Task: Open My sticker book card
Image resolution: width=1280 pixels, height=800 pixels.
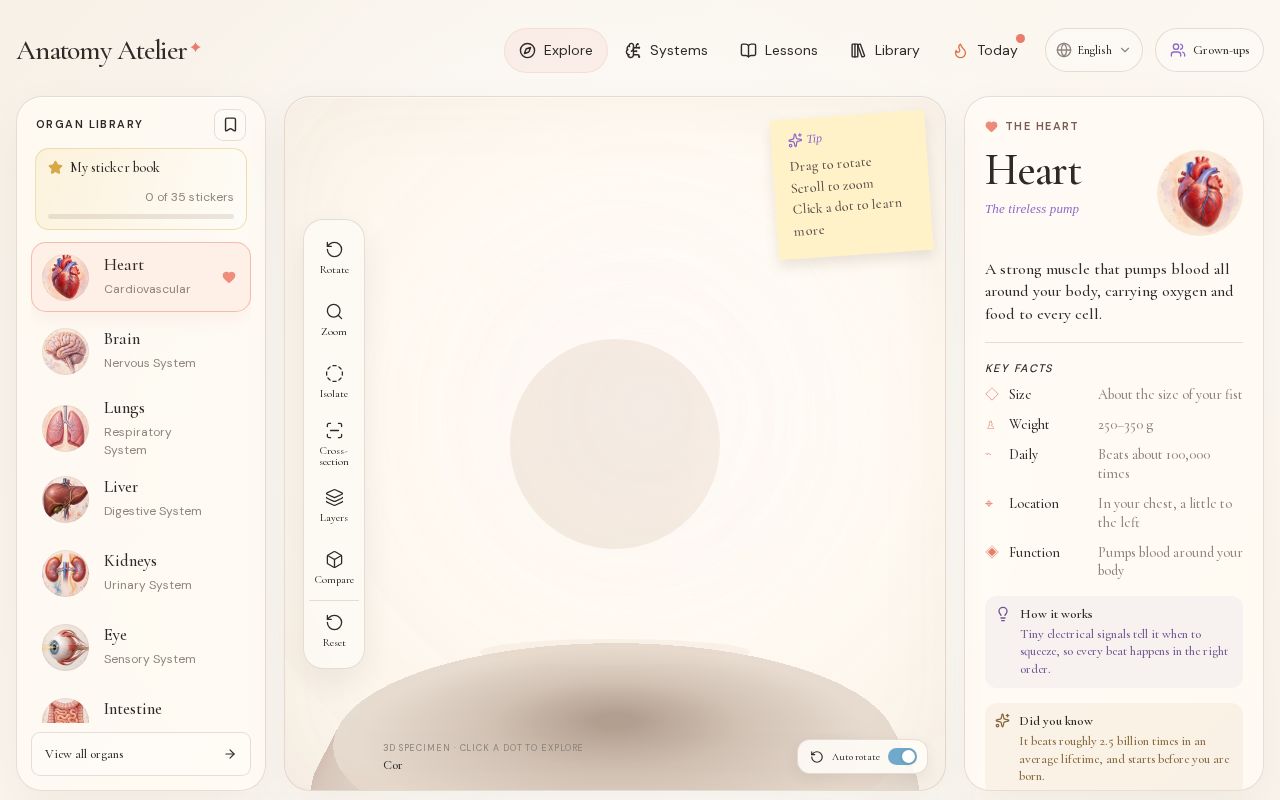Action: coord(141,189)
